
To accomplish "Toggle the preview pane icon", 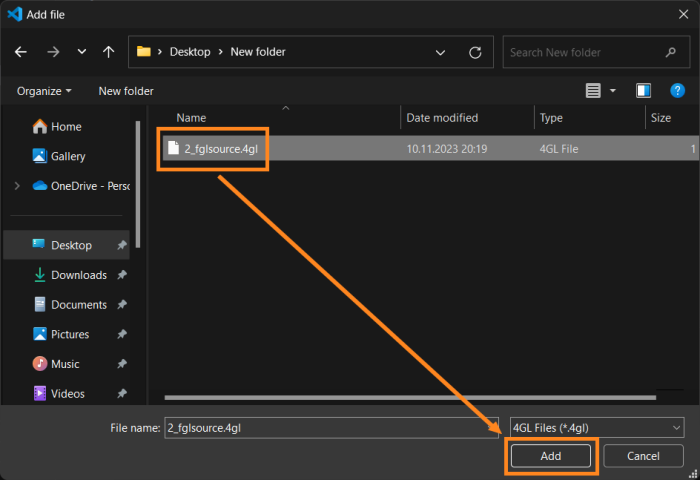I will 644,91.
